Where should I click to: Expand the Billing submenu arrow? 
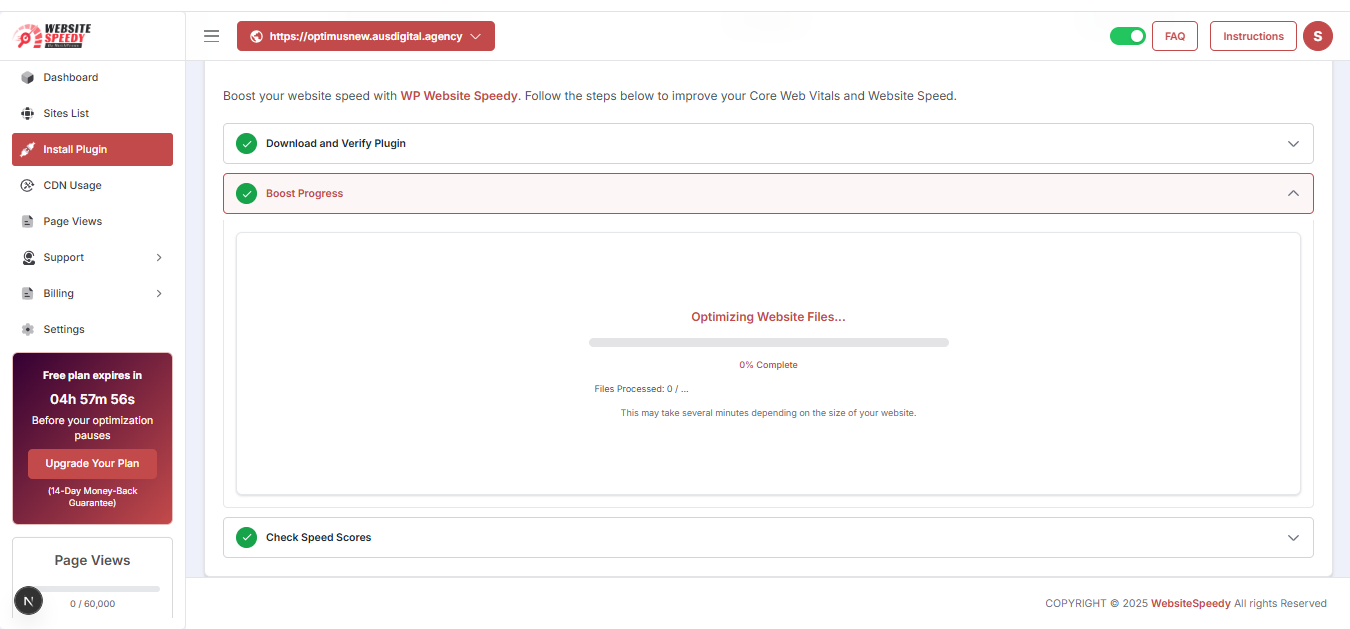159,293
